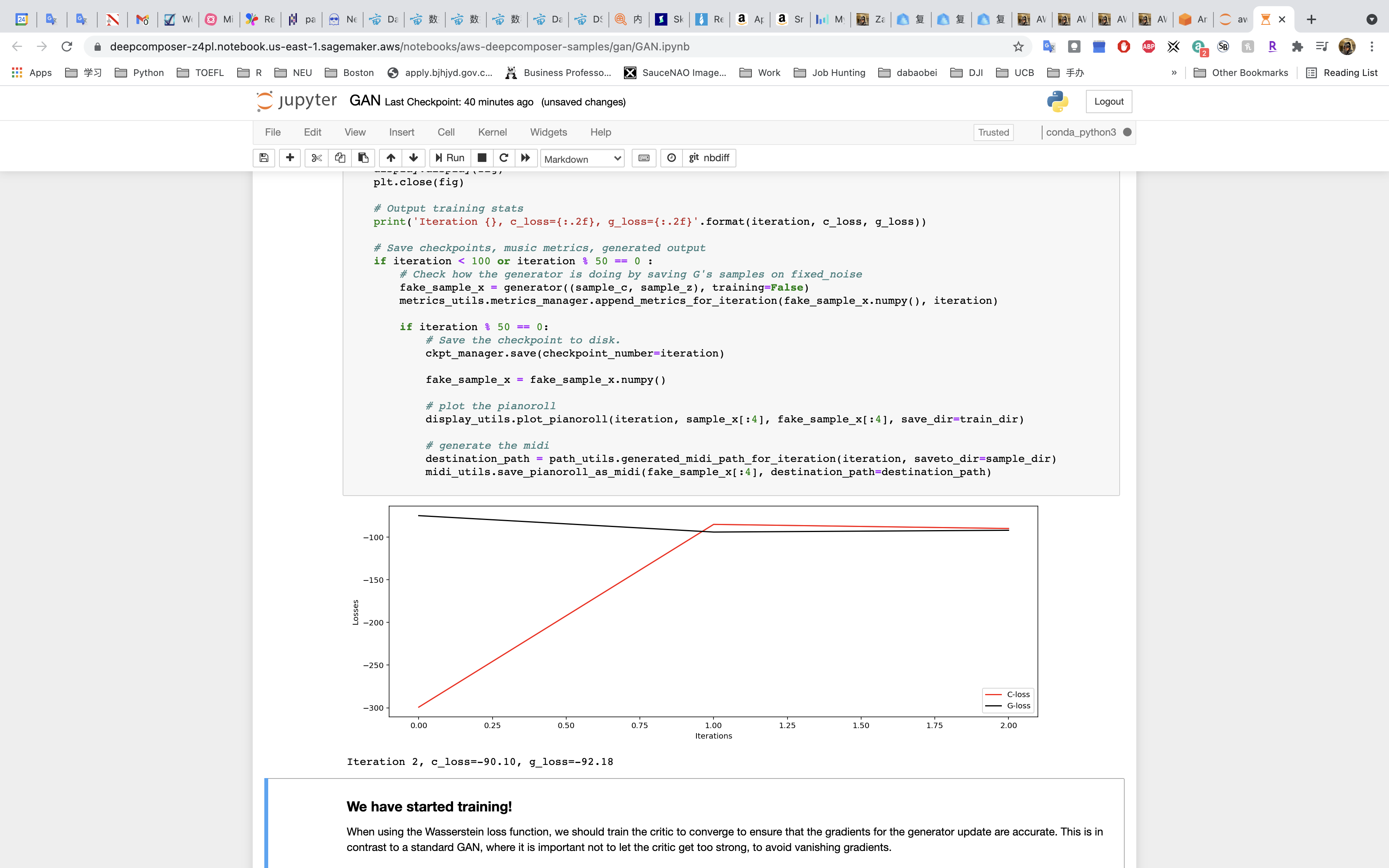Open the Widgets menu
The image size is (1389, 868).
tap(548, 133)
